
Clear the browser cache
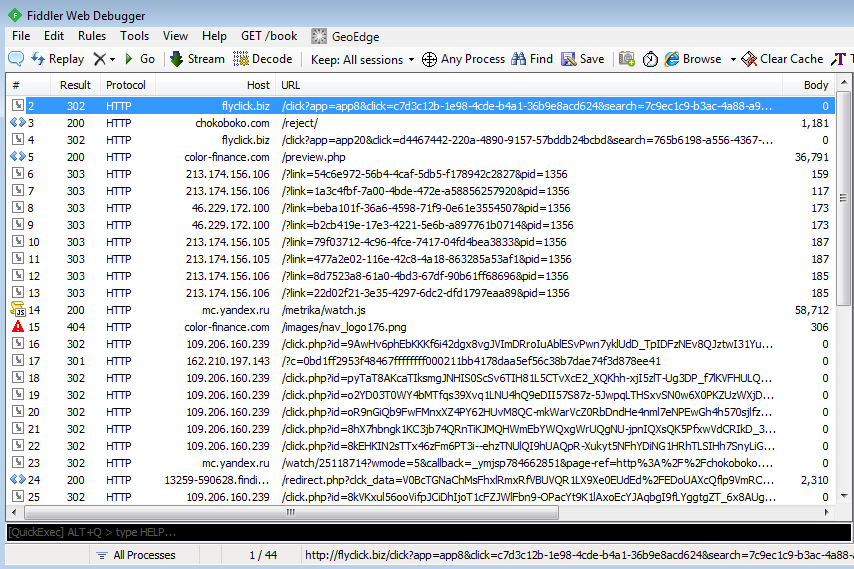click(x=782, y=59)
